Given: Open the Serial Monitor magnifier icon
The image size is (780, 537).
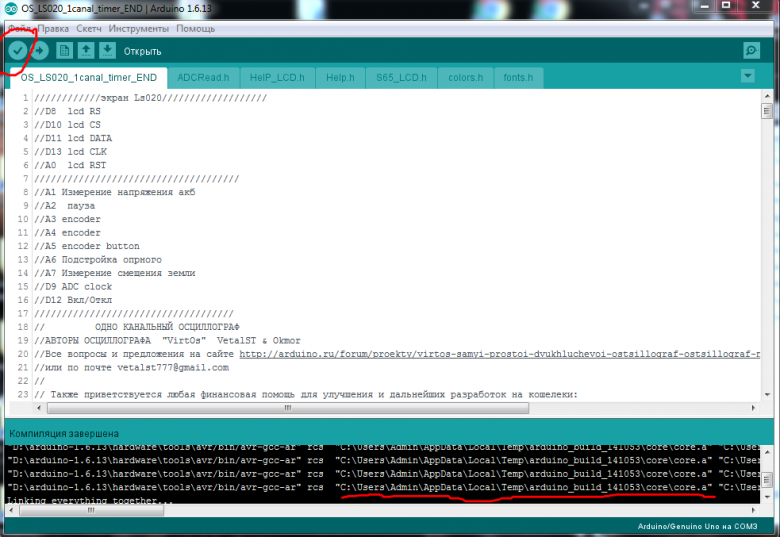Looking at the screenshot, I should click(x=751, y=50).
